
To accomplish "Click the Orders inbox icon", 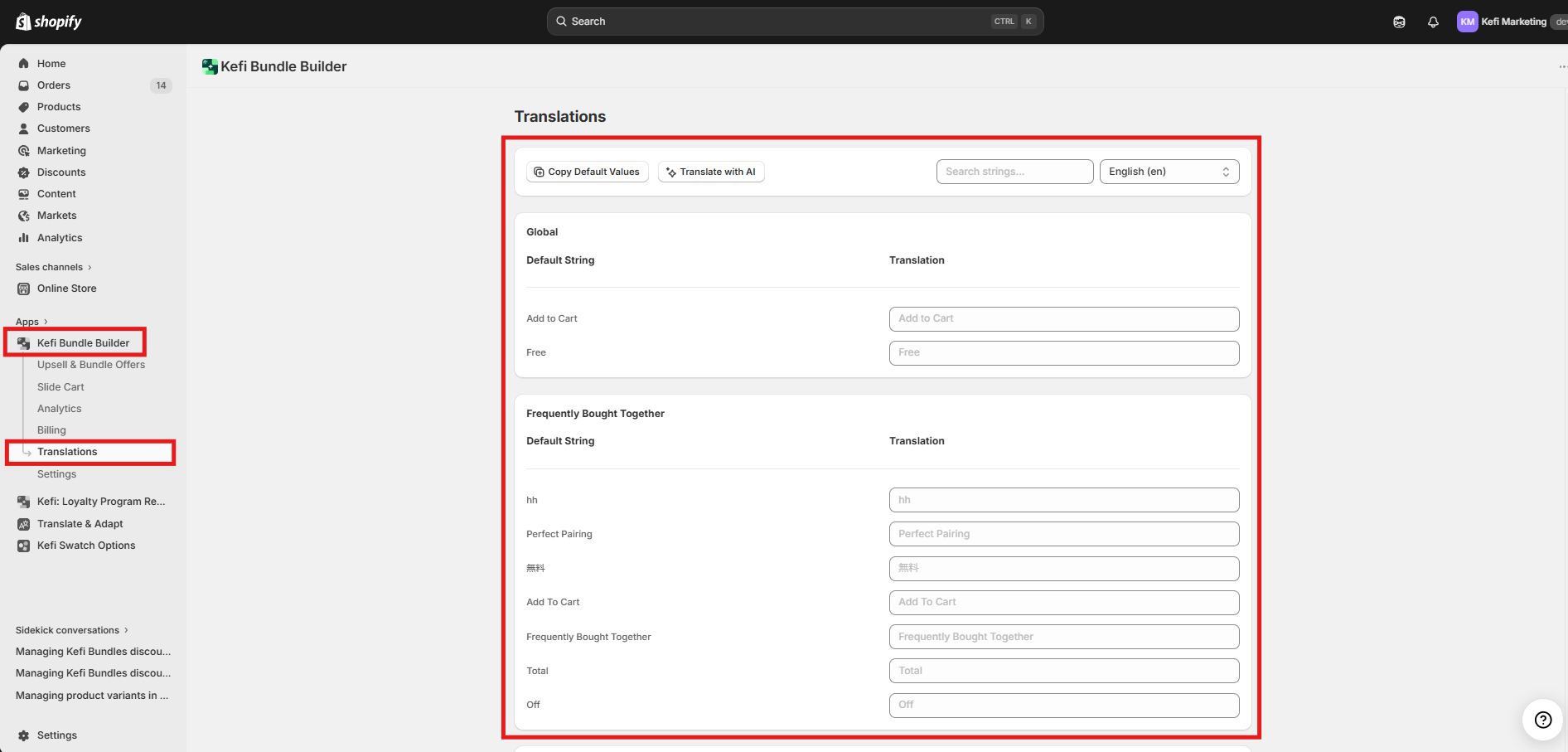I will (x=24, y=85).
